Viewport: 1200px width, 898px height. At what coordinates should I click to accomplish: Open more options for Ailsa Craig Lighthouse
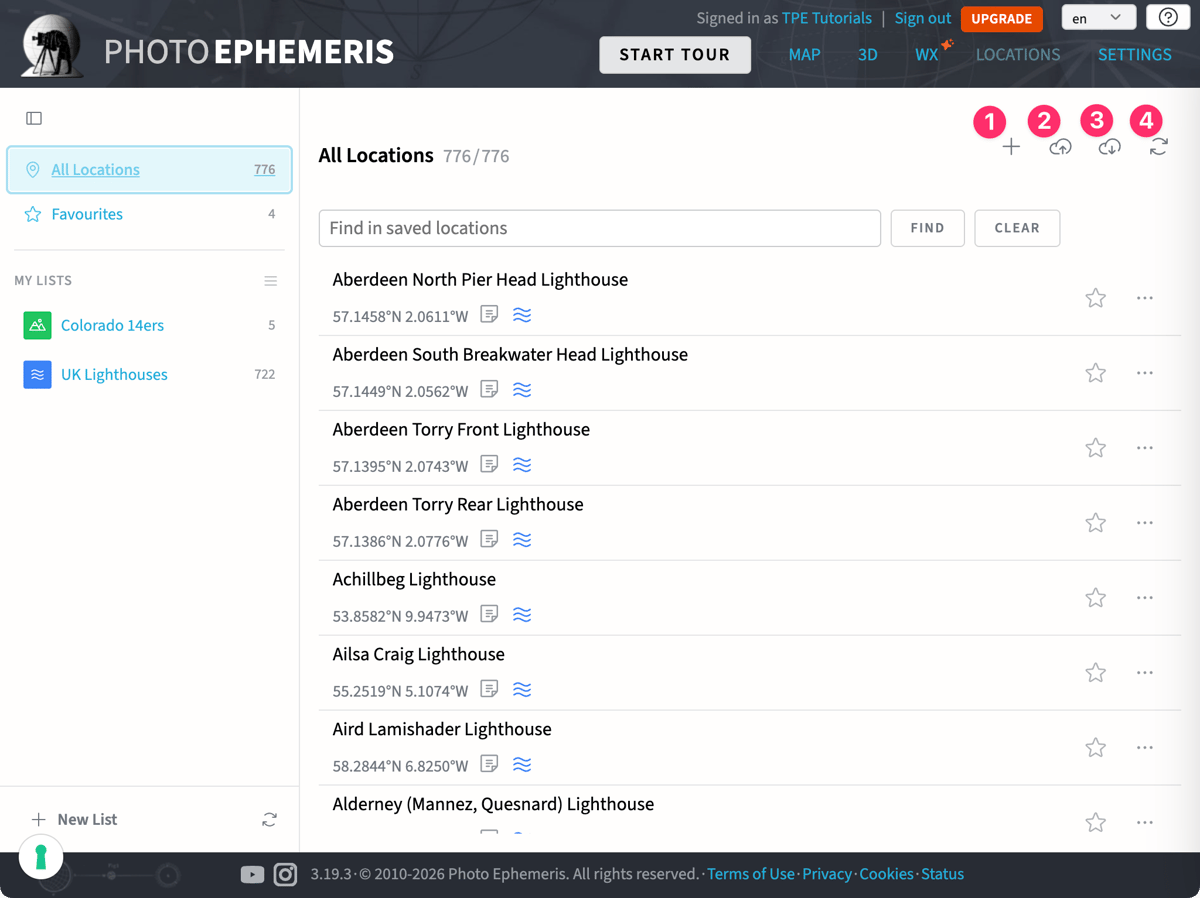pos(1145,673)
